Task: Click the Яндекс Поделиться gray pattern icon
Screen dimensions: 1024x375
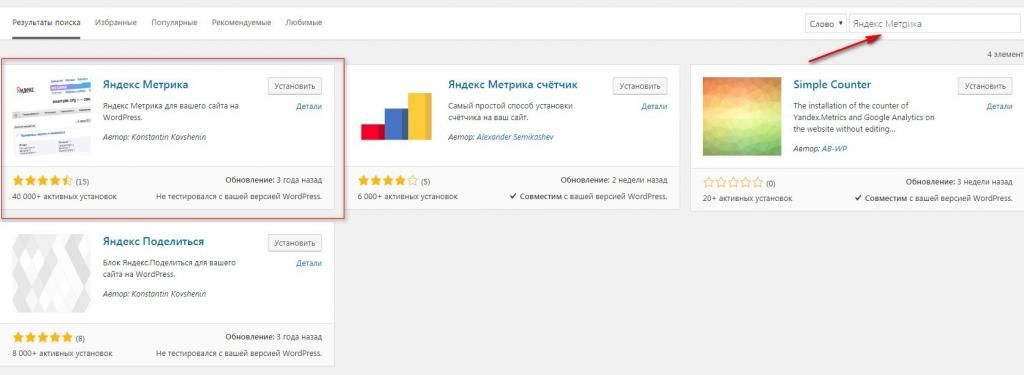Action: click(x=52, y=273)
